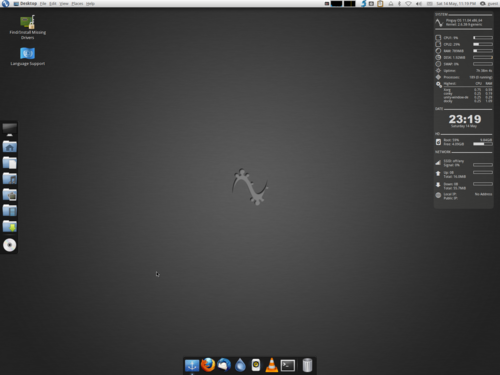Open the Pictures folder in the side dock
This screenshot has height=375, width=500.
[10, 194]
